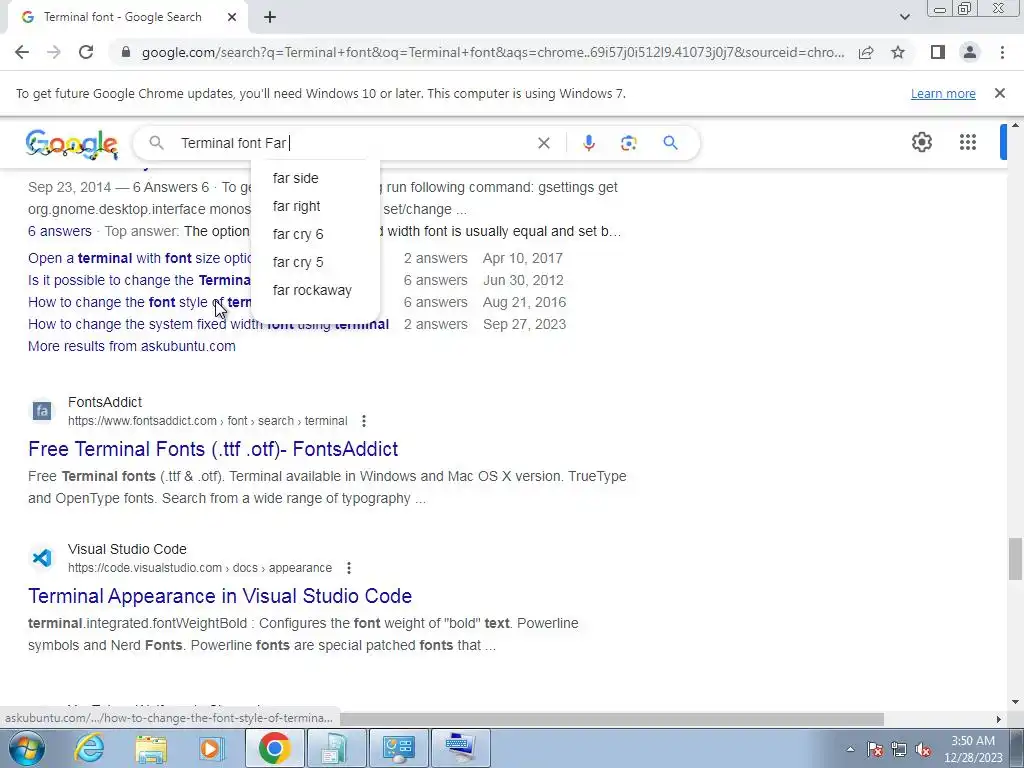
Task: Click the vertical scrollbar down arrow
Action: 1015,702
